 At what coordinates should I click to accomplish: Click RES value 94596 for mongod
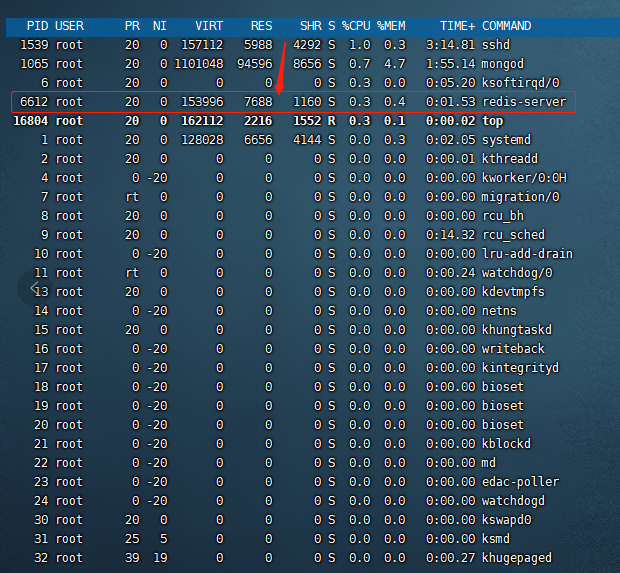pyautogui.click(x=255, y=64)
